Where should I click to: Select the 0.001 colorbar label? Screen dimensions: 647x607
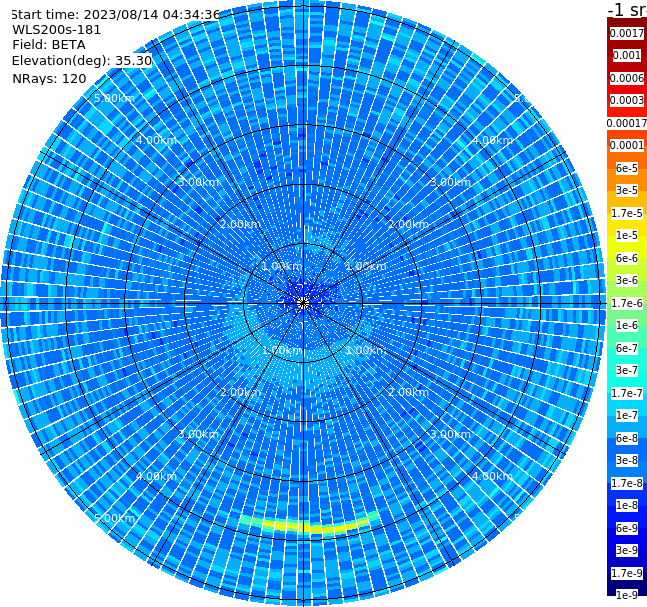627,55
